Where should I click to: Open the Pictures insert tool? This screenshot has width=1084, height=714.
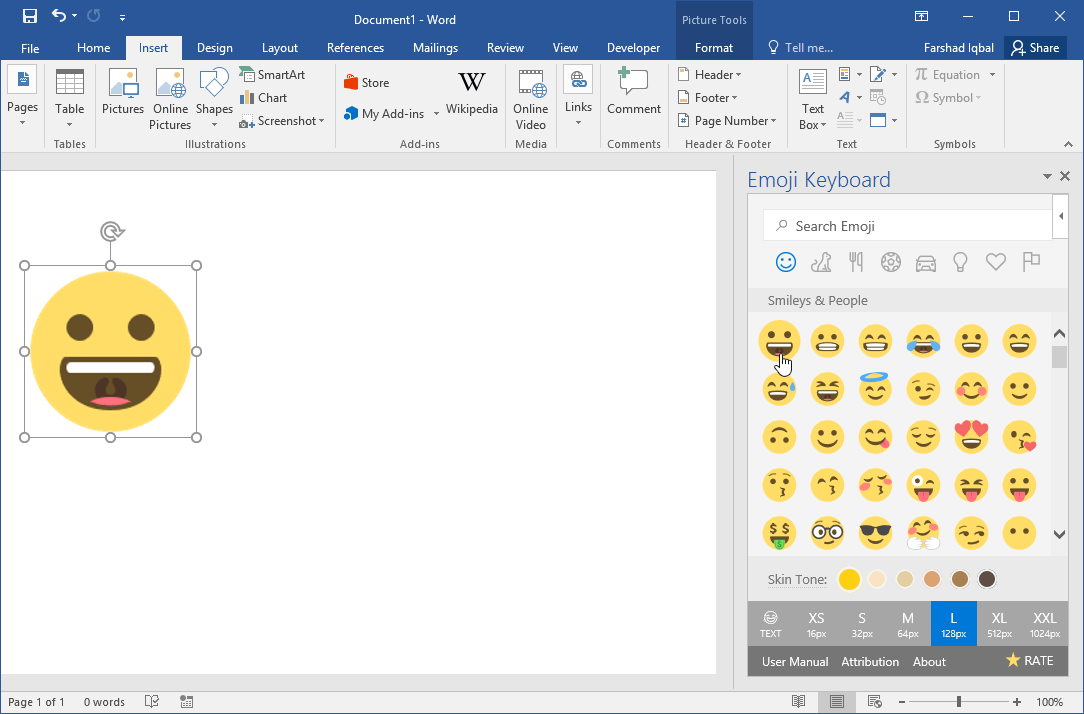point(123,95)
